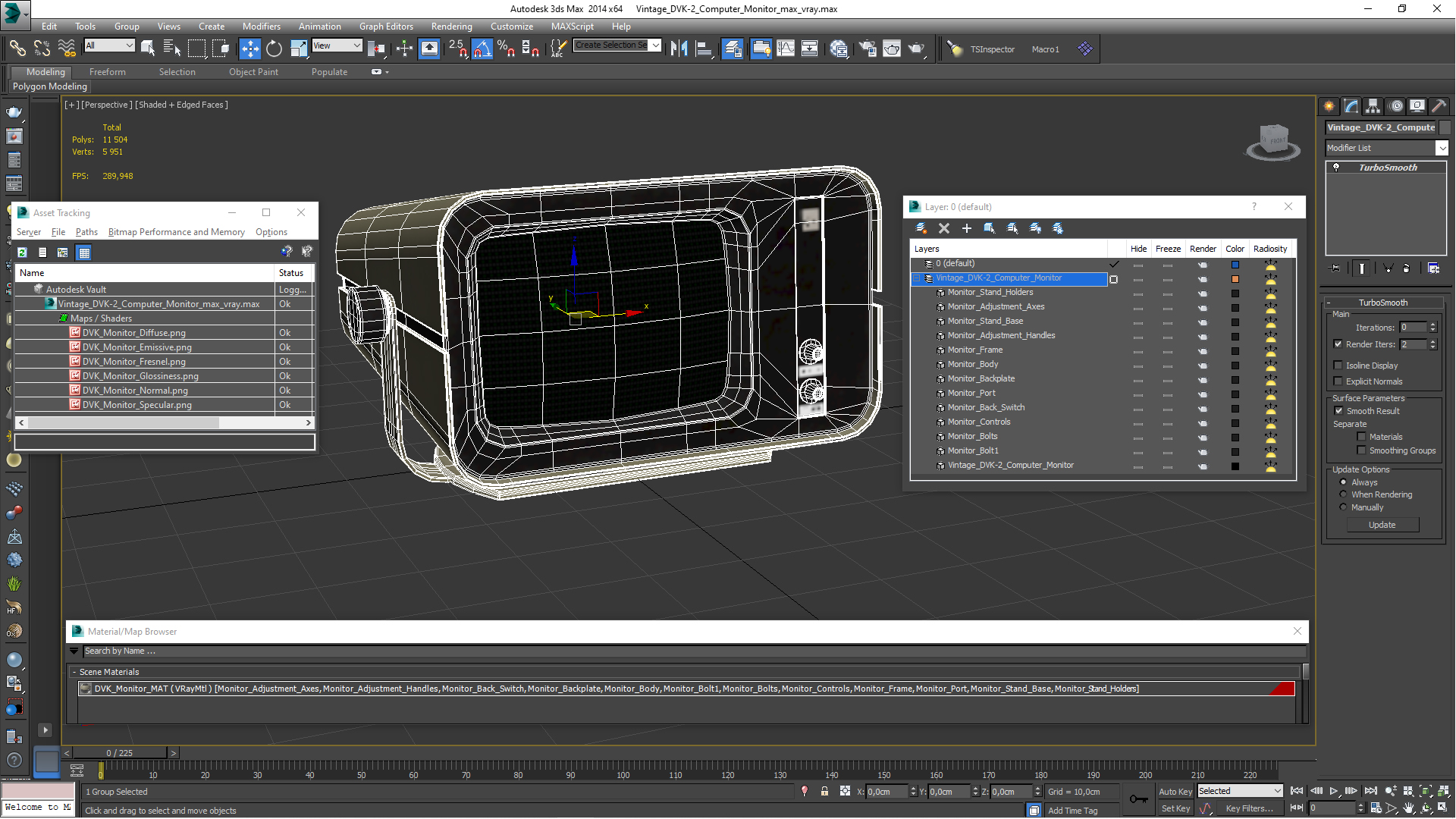Click the Align tool icon
1456x819 pixels.
point(704,49)
